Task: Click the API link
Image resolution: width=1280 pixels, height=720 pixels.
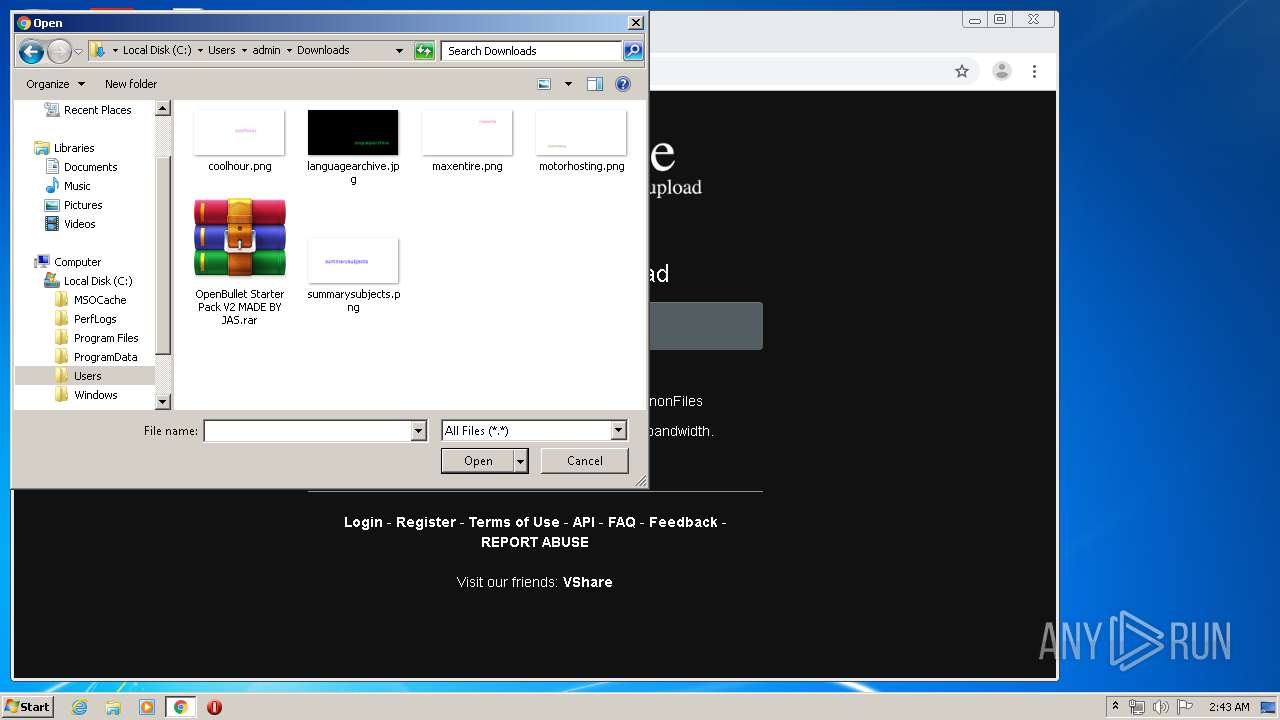Action: point(584,522)
